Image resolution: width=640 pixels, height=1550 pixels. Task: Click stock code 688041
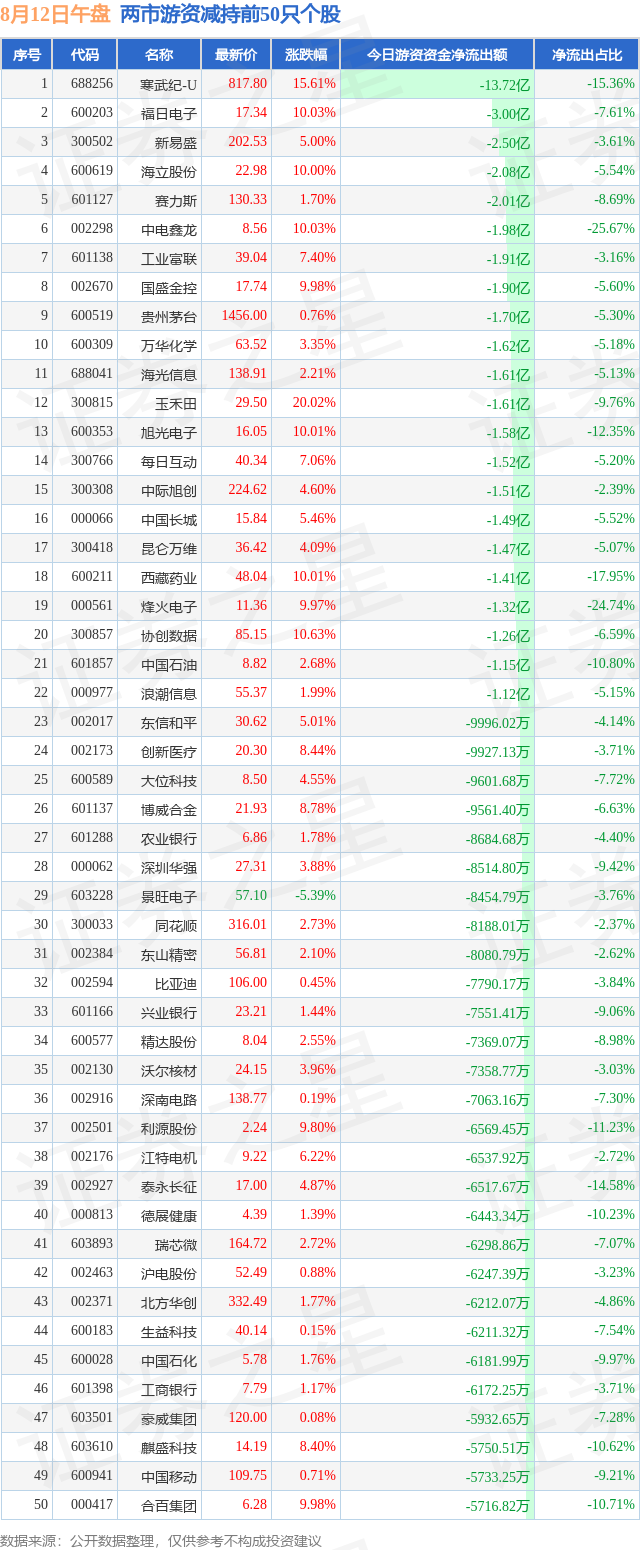pos(91,375)
